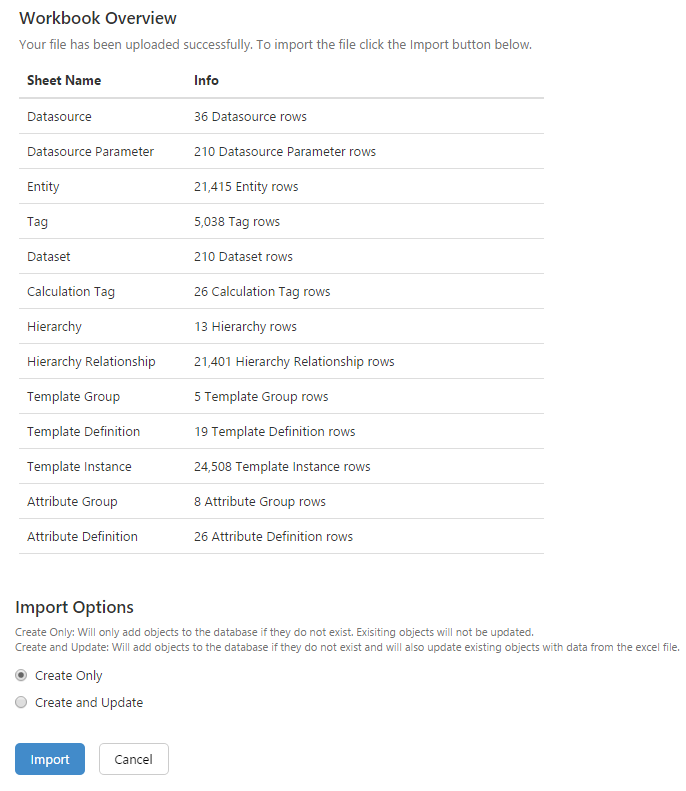Select the Datasource sheet name cell
686x791 pixels.
click(59, 117)
